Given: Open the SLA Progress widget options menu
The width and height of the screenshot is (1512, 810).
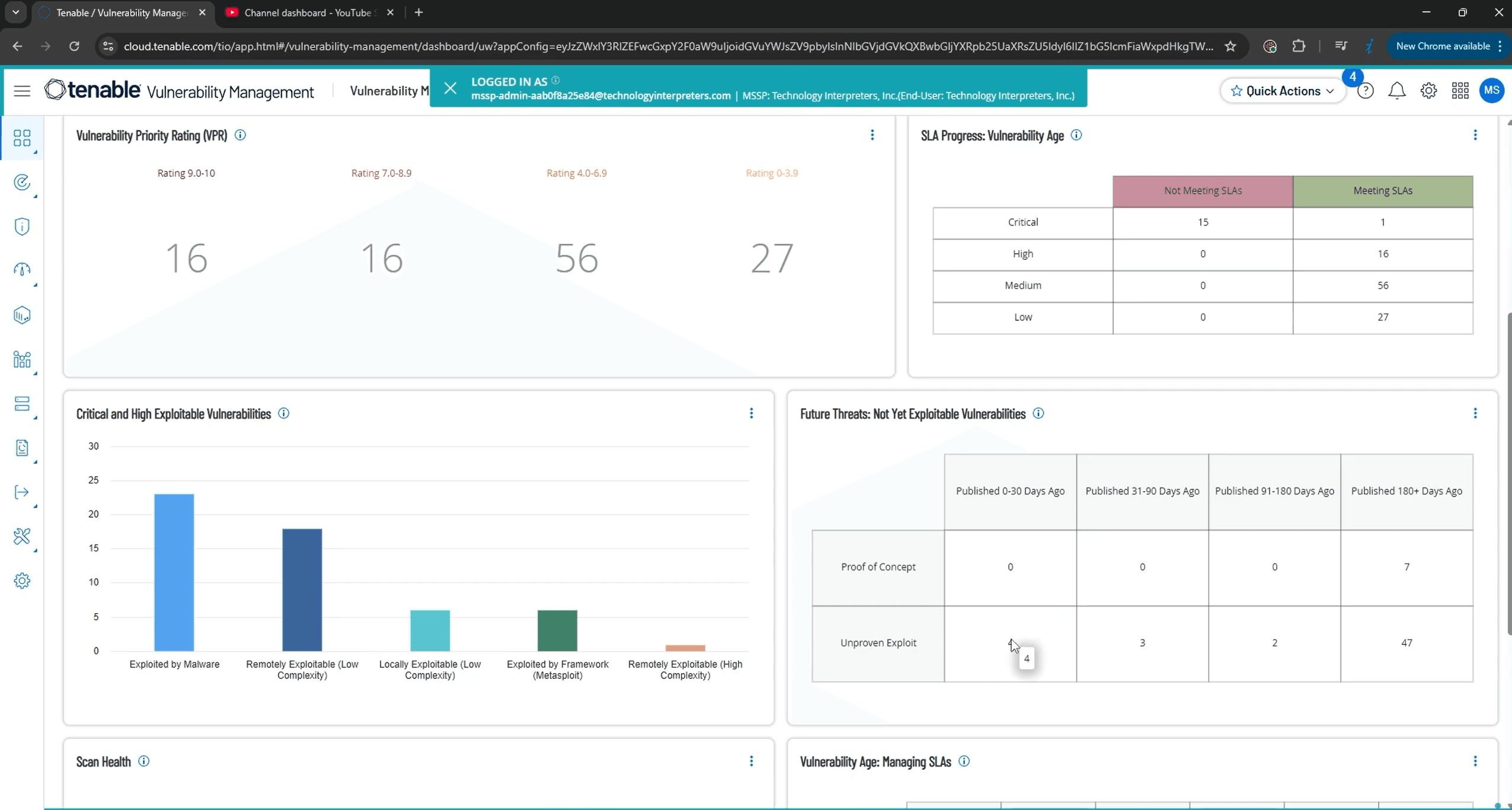Looking at the screenshot, I should tap(1475, 135).
